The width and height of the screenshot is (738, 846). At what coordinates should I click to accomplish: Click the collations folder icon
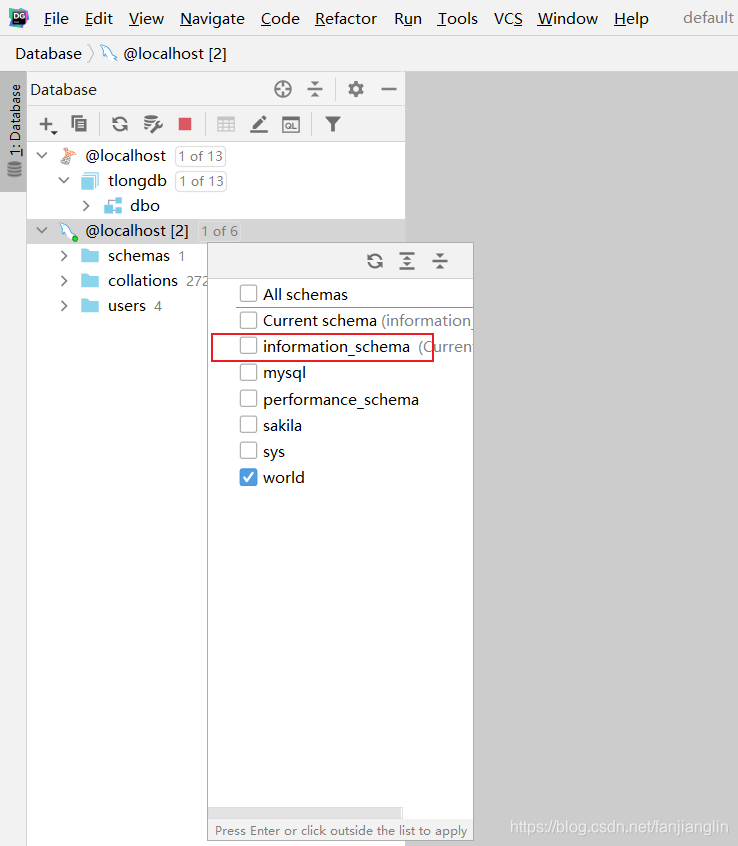(x=90, y=281)
